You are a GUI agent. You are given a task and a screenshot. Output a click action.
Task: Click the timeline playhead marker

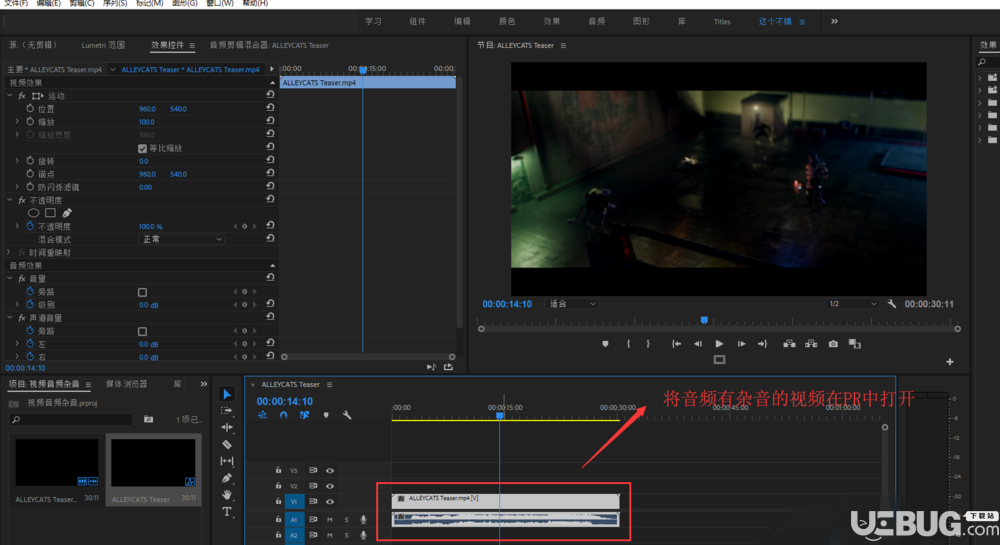500,415
